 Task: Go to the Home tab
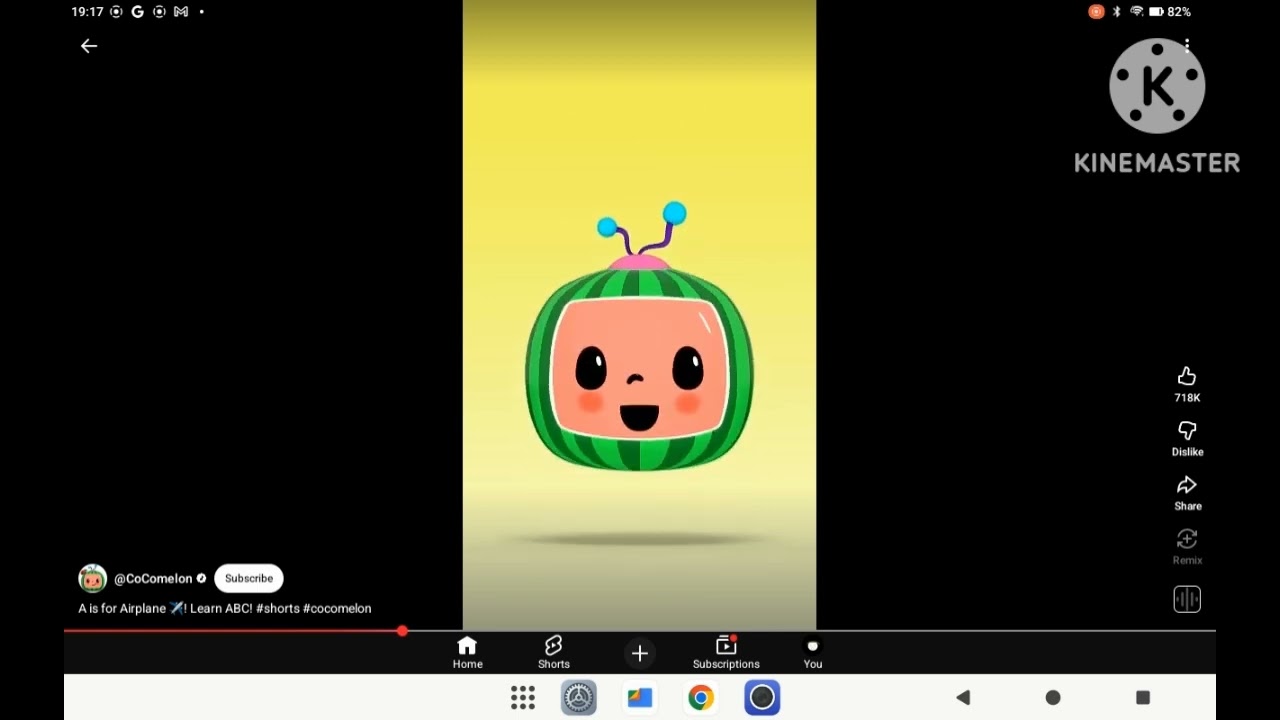pos(467,652)
